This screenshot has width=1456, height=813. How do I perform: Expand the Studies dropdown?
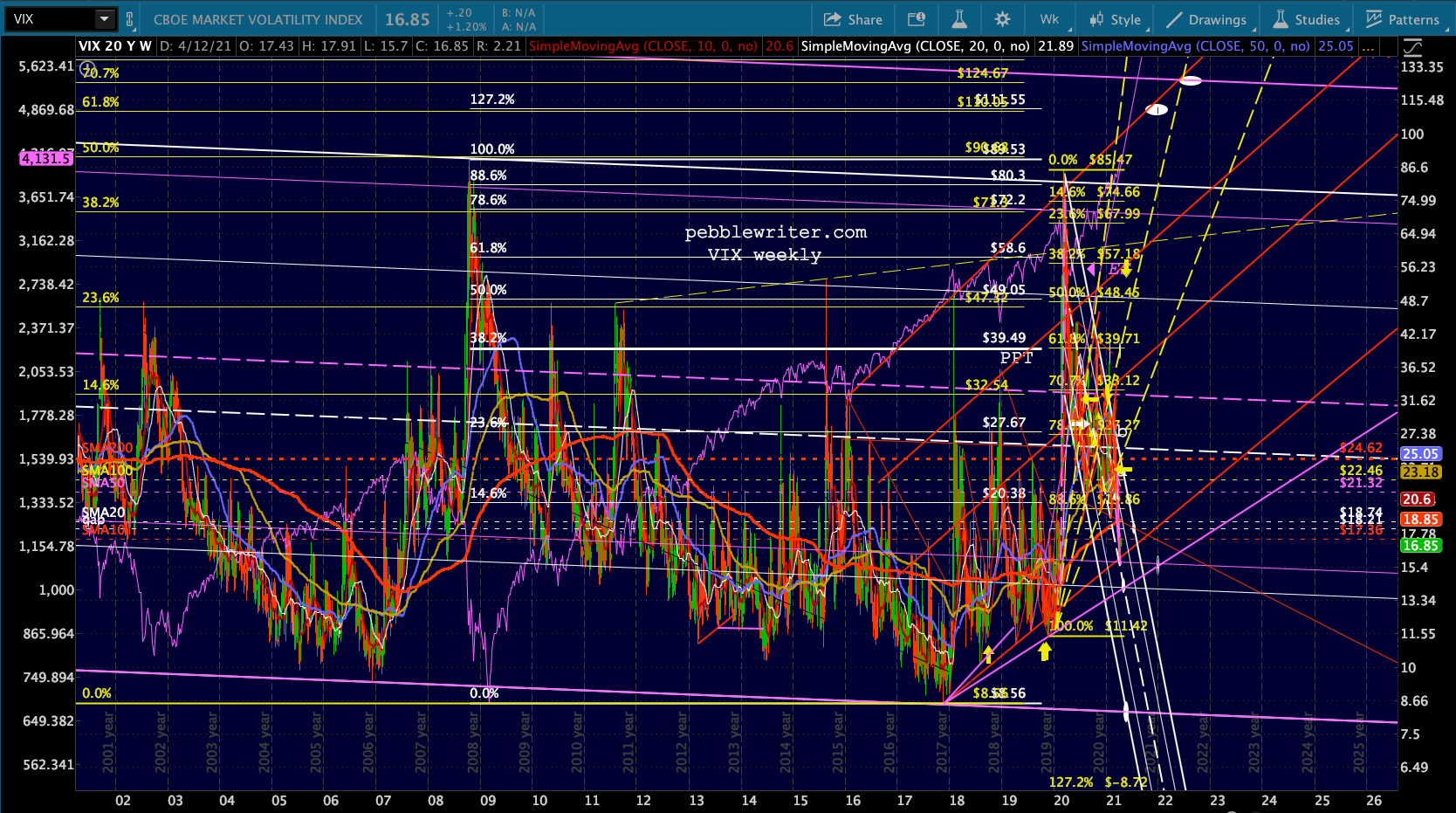[1306, 19]
